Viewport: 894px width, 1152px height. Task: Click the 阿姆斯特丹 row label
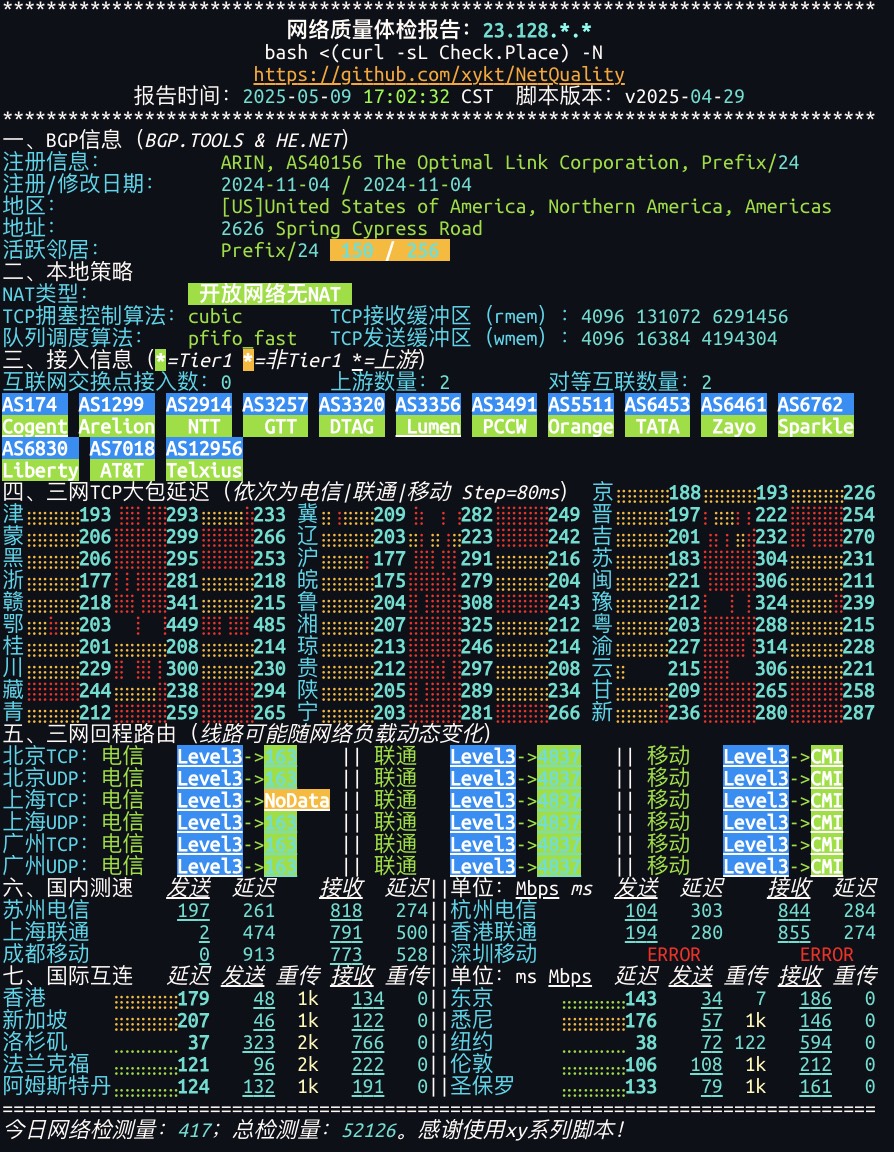57,1087
